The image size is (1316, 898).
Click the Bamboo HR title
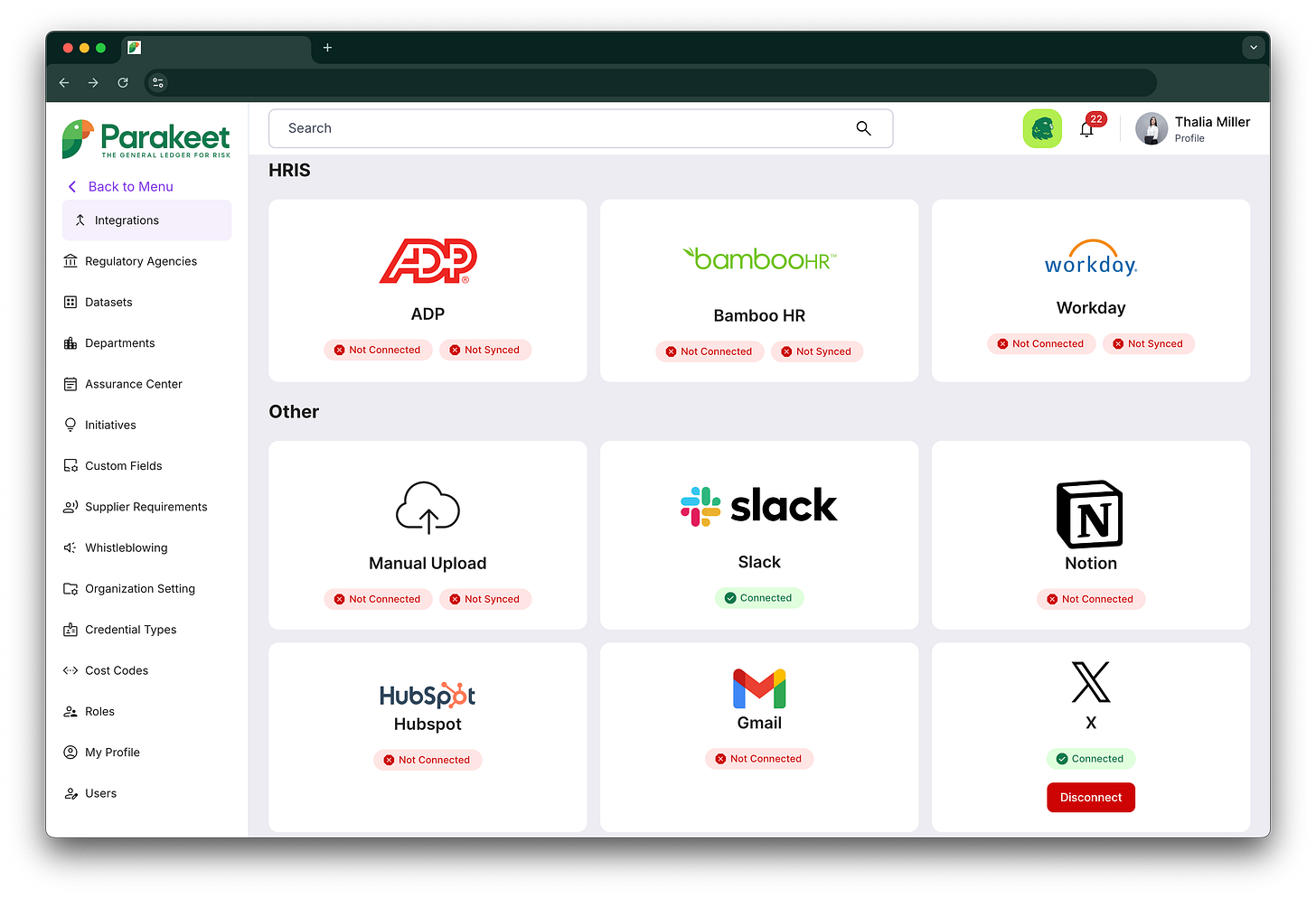point(759,315)
